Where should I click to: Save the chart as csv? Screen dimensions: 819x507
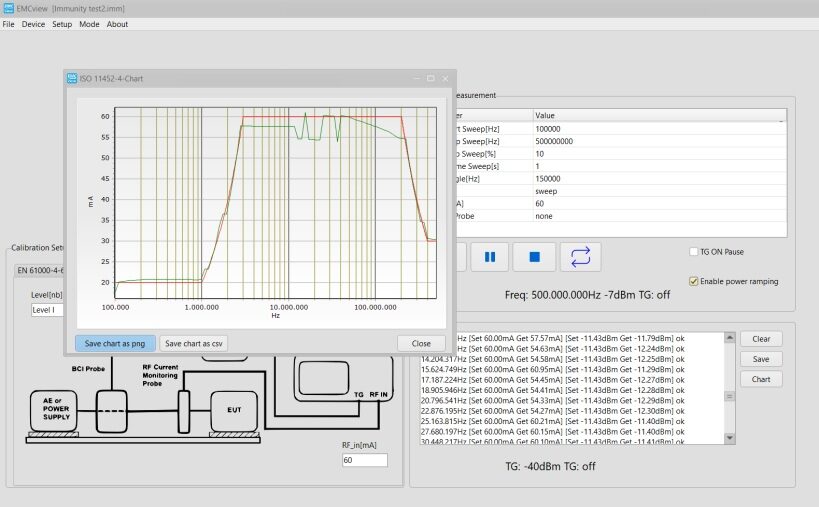(x=193, y=343)
